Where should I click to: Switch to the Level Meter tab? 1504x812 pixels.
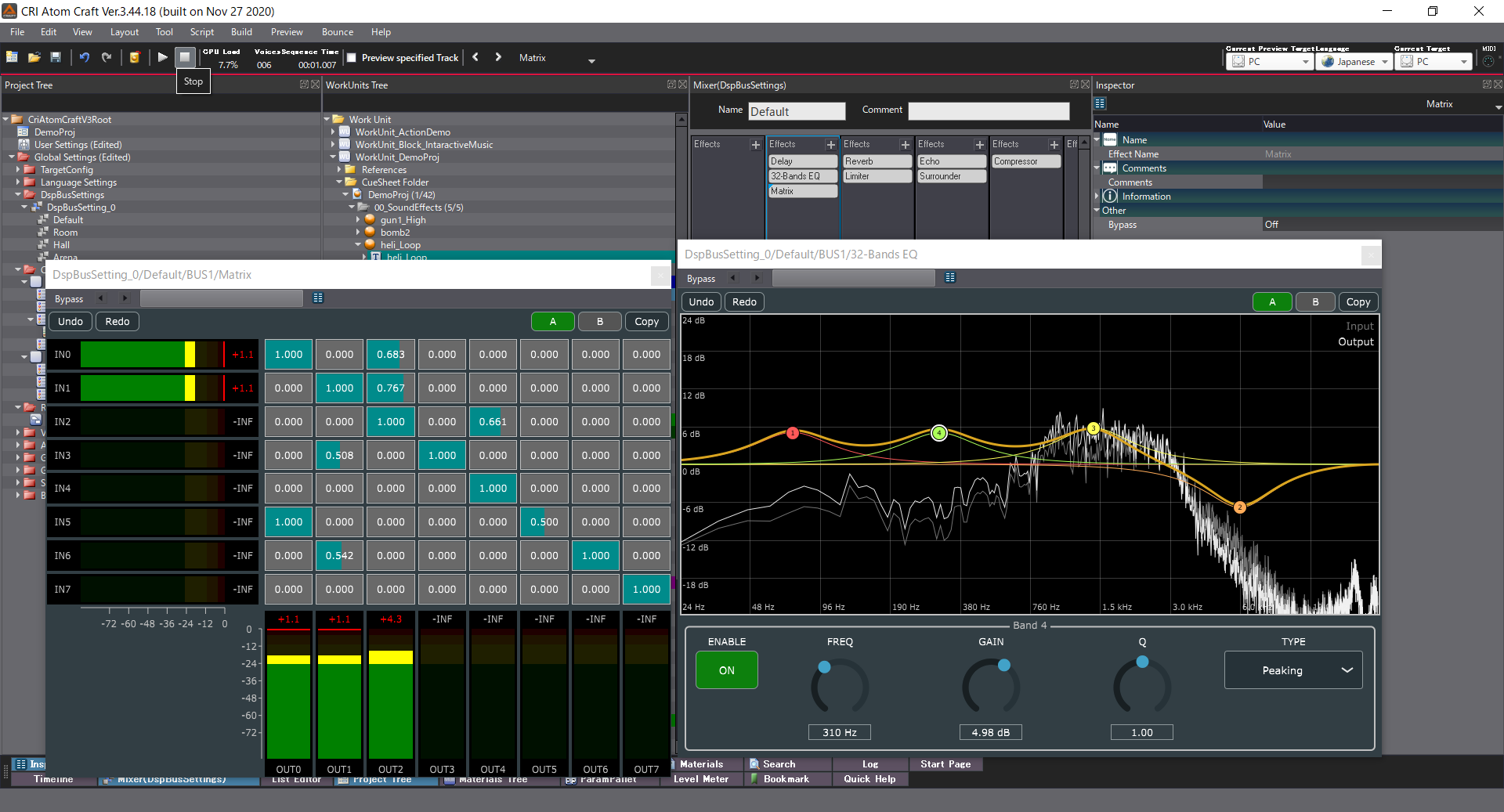pyautogui.click(x=701, y=778)
